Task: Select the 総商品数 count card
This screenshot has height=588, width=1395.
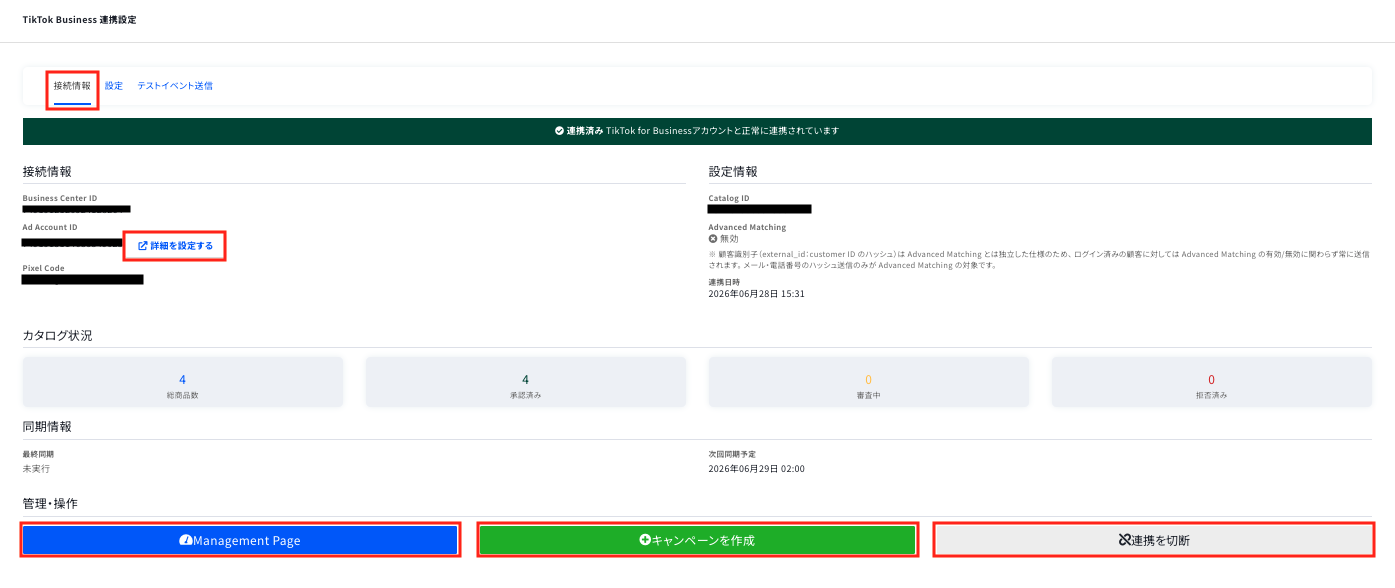Action: click(x=183, y=382)
